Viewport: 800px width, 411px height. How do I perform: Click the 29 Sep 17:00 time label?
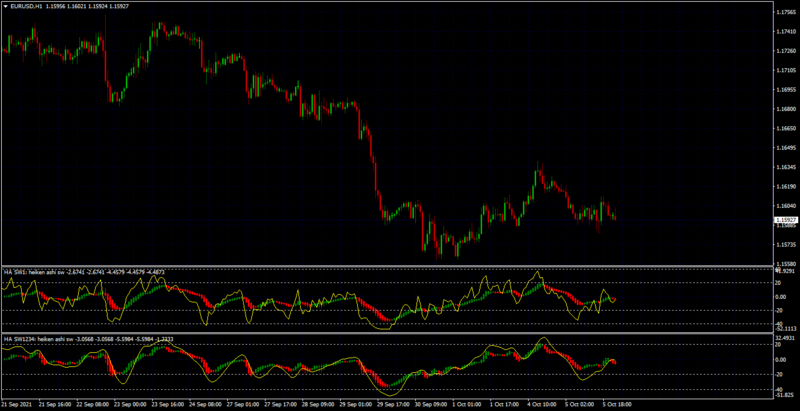391,404
